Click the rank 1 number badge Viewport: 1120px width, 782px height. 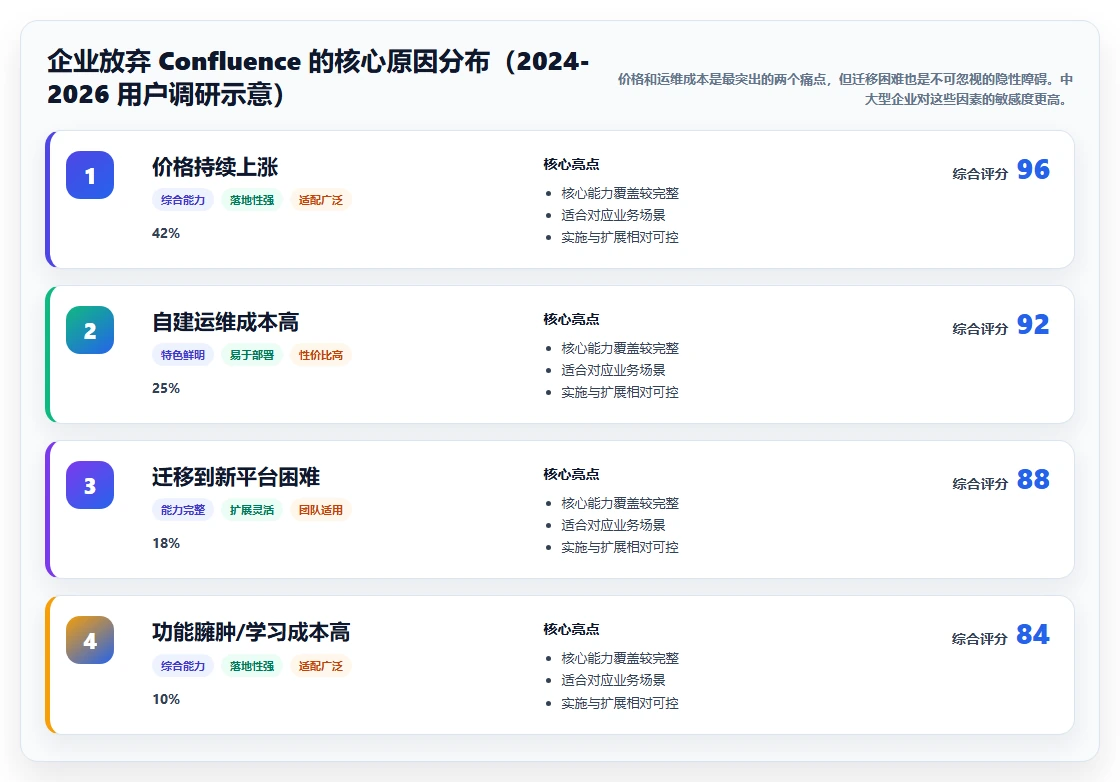coord(90,175)
